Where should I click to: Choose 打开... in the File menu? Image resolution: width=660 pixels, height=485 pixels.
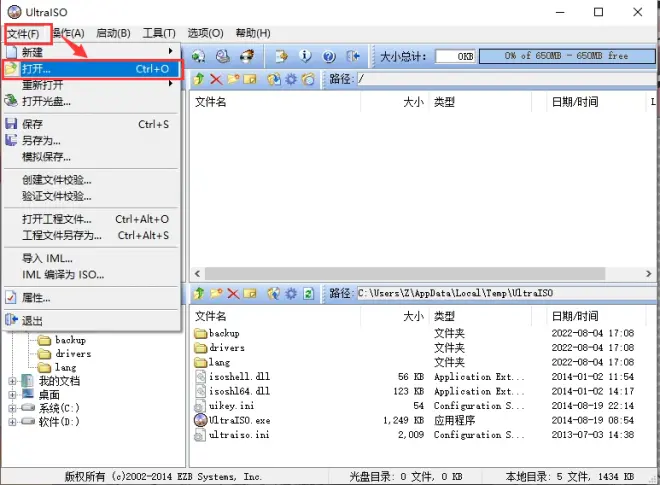[92, 69]
